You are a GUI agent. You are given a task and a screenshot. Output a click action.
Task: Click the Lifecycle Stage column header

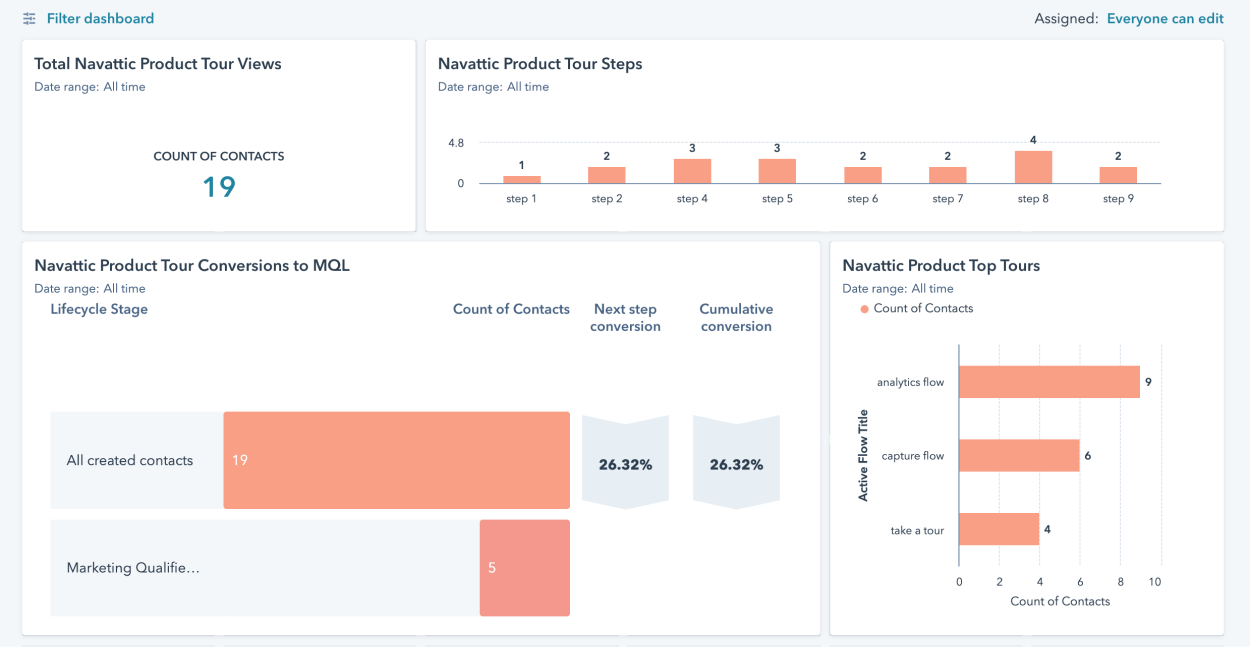99,309
